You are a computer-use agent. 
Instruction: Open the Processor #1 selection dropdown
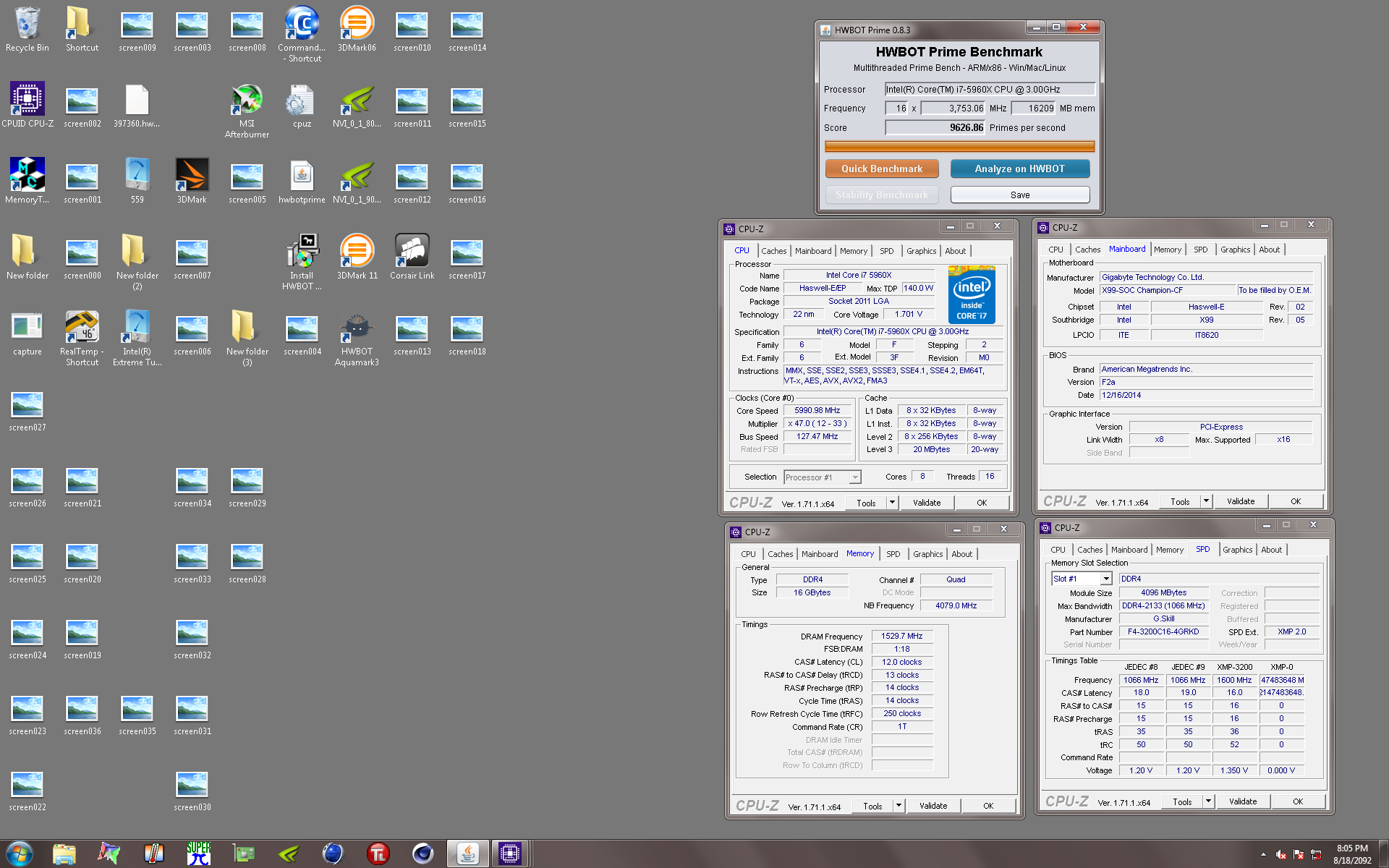coord(823,477)
